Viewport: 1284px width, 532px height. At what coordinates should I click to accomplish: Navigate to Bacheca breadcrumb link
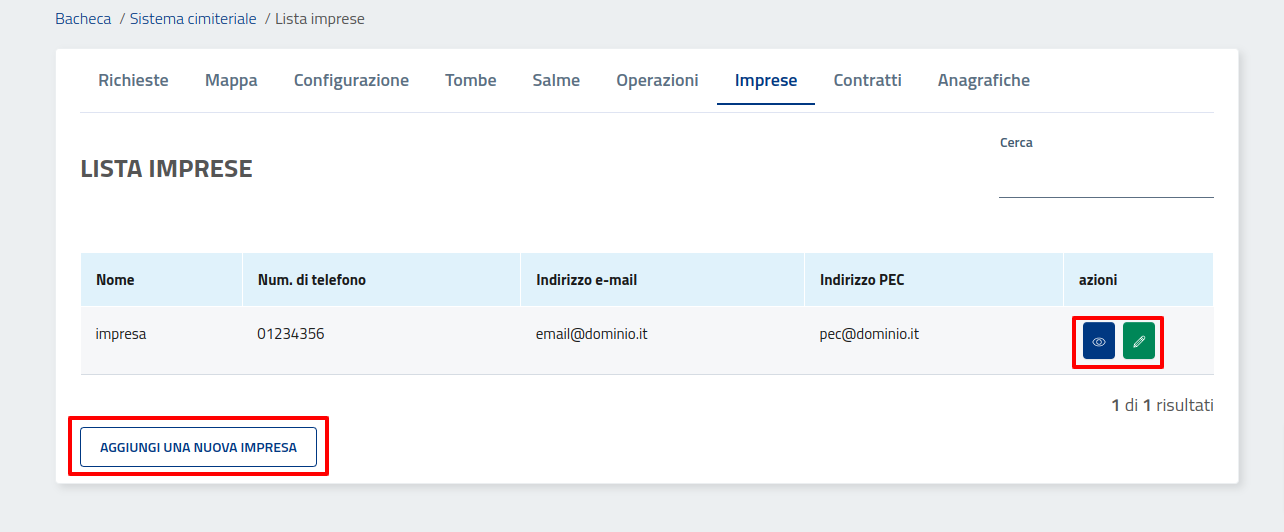pos(83,19)
